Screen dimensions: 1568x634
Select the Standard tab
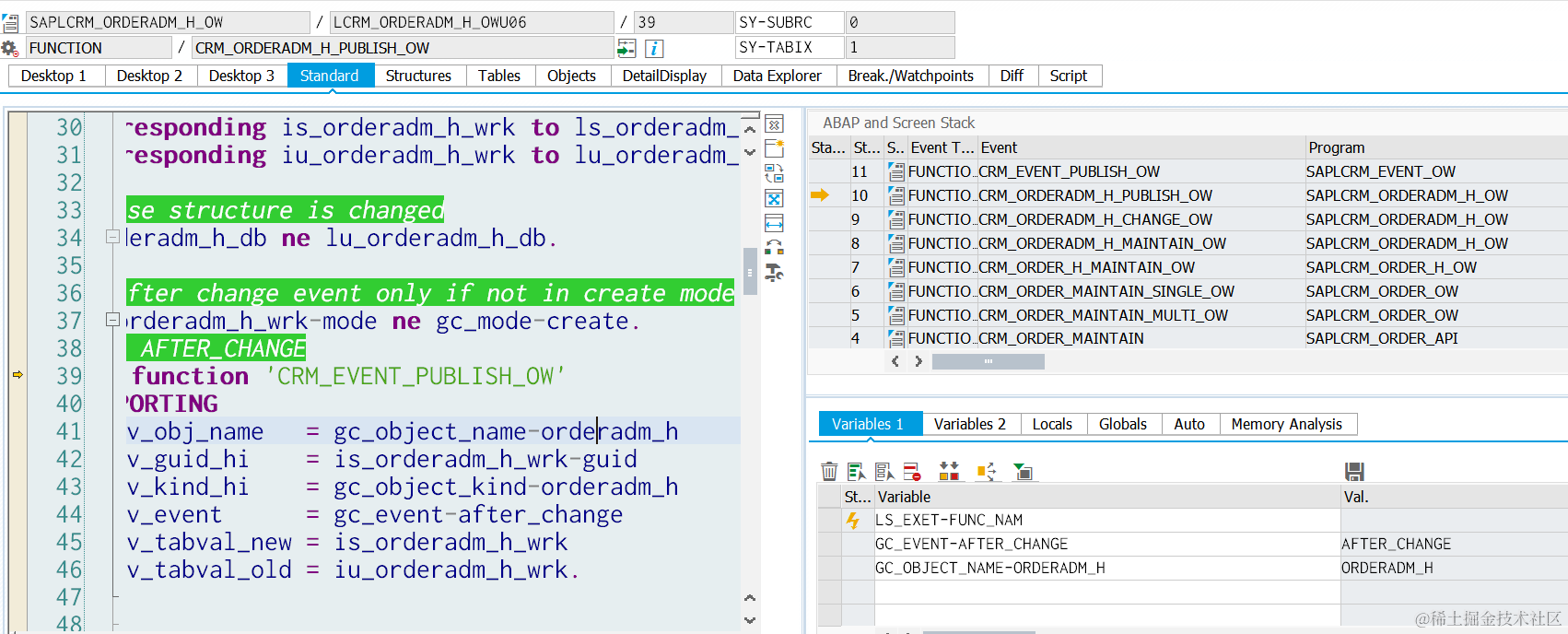(330, 76)
